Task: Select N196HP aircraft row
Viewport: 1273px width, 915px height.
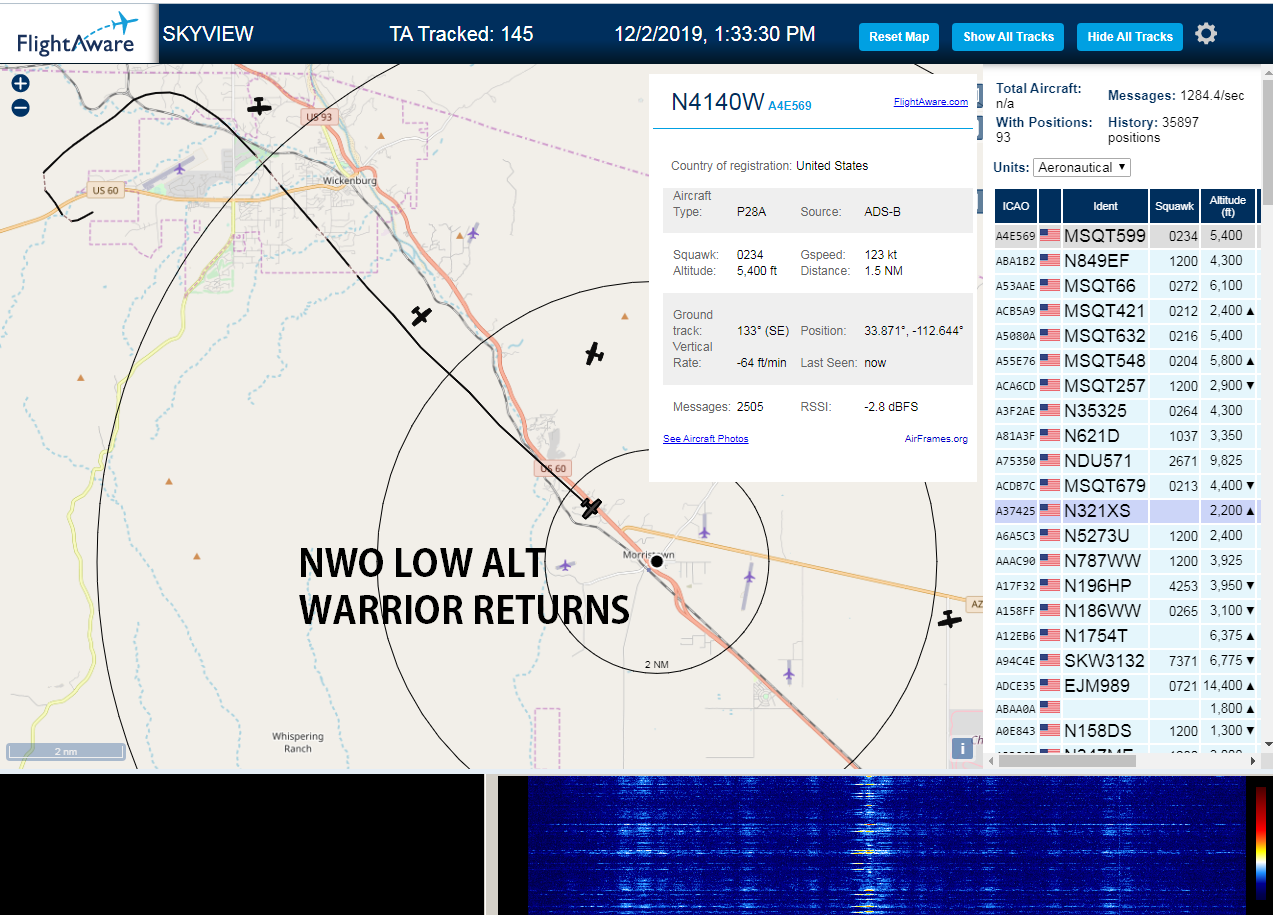Action: (x=1127, y=586)
